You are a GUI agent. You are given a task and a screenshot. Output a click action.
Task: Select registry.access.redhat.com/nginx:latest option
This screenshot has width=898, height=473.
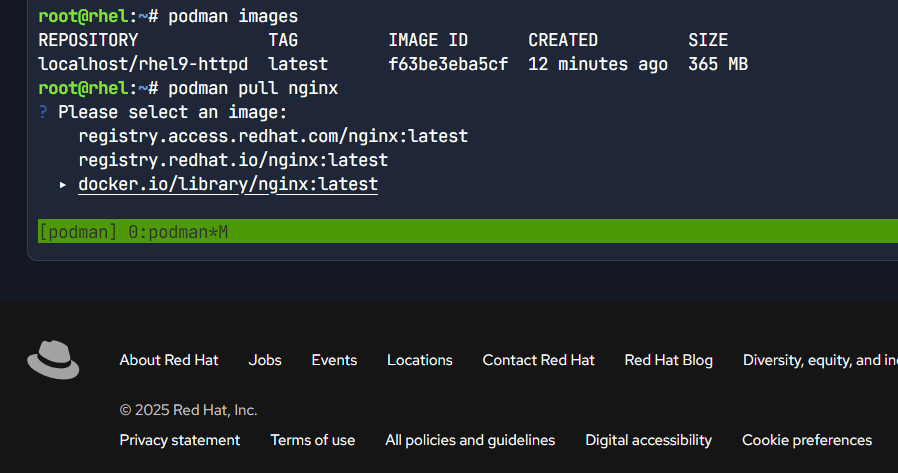point(273,136)
